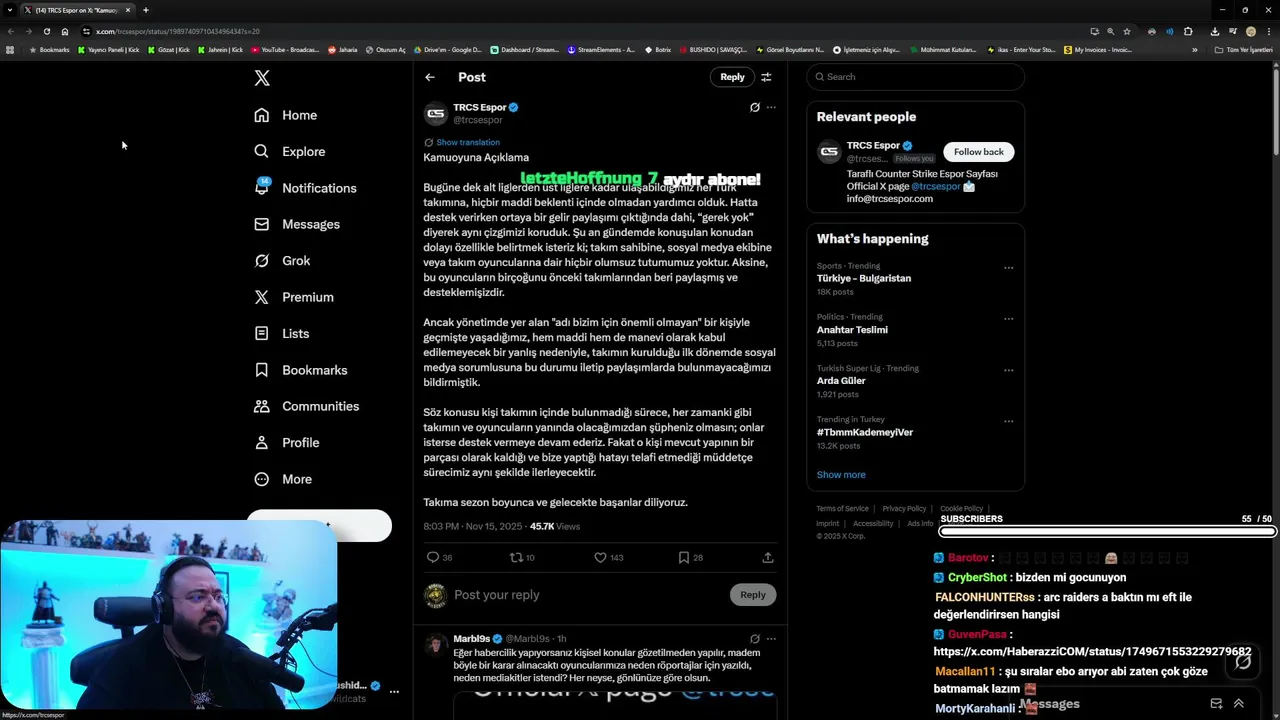Click the TRCS Espor avatar on post

[x=435, y=113]
